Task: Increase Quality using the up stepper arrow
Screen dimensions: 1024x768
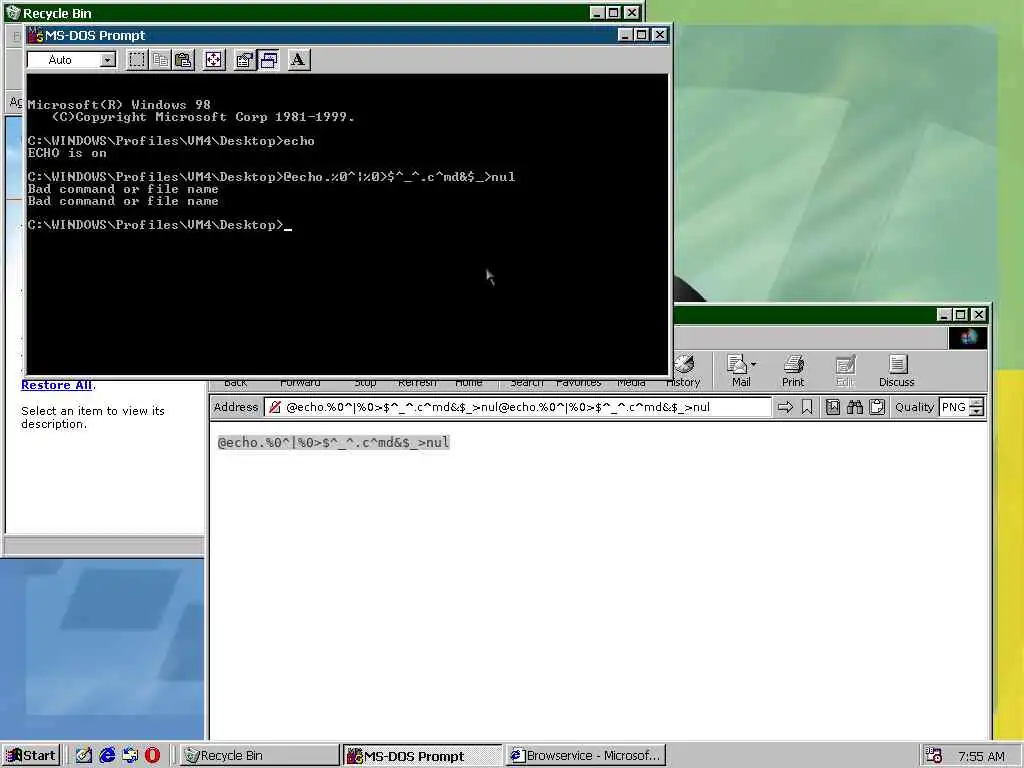Action: pos(976,403)
